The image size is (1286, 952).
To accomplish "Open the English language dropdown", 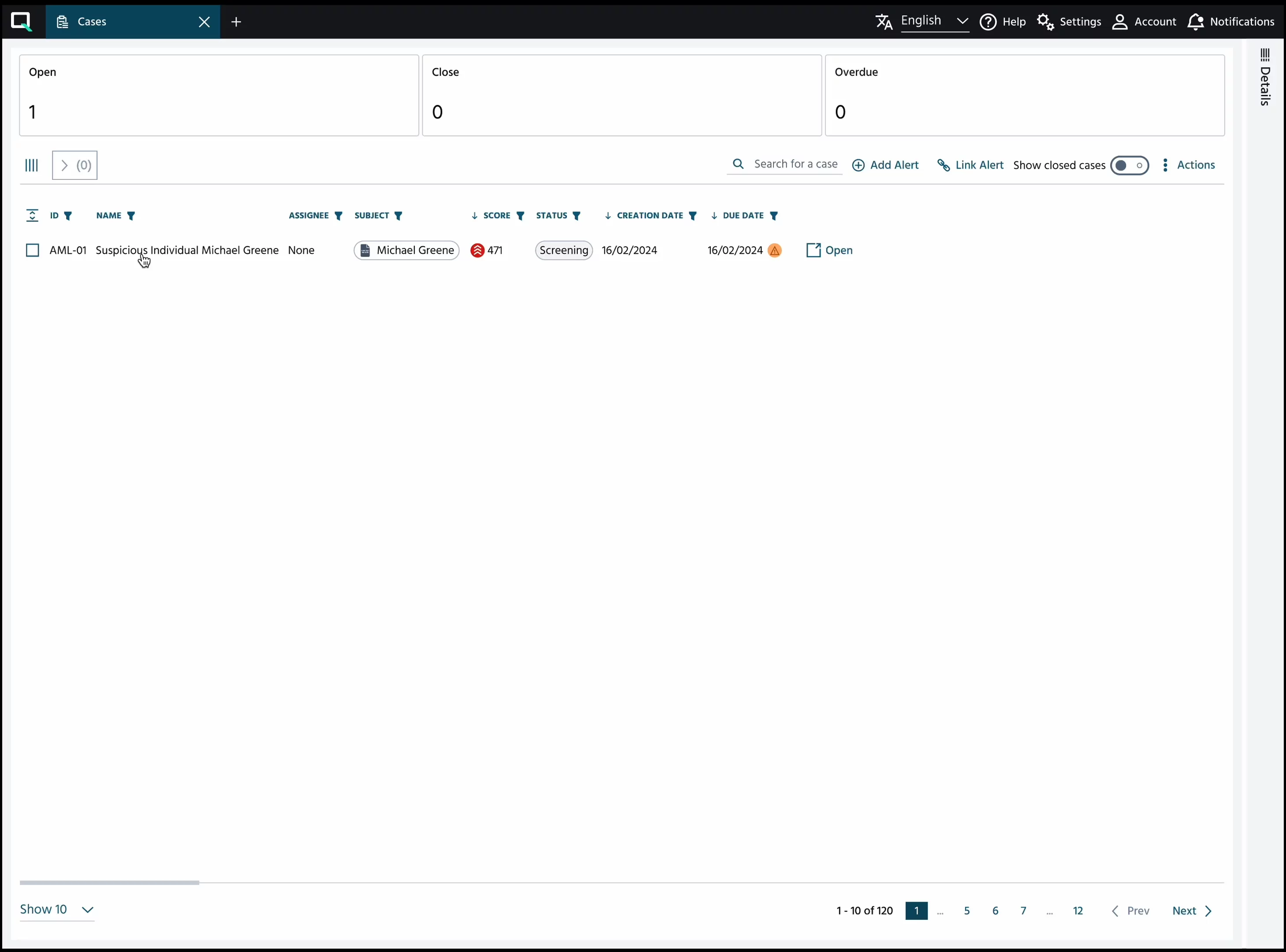I will 933,21.
